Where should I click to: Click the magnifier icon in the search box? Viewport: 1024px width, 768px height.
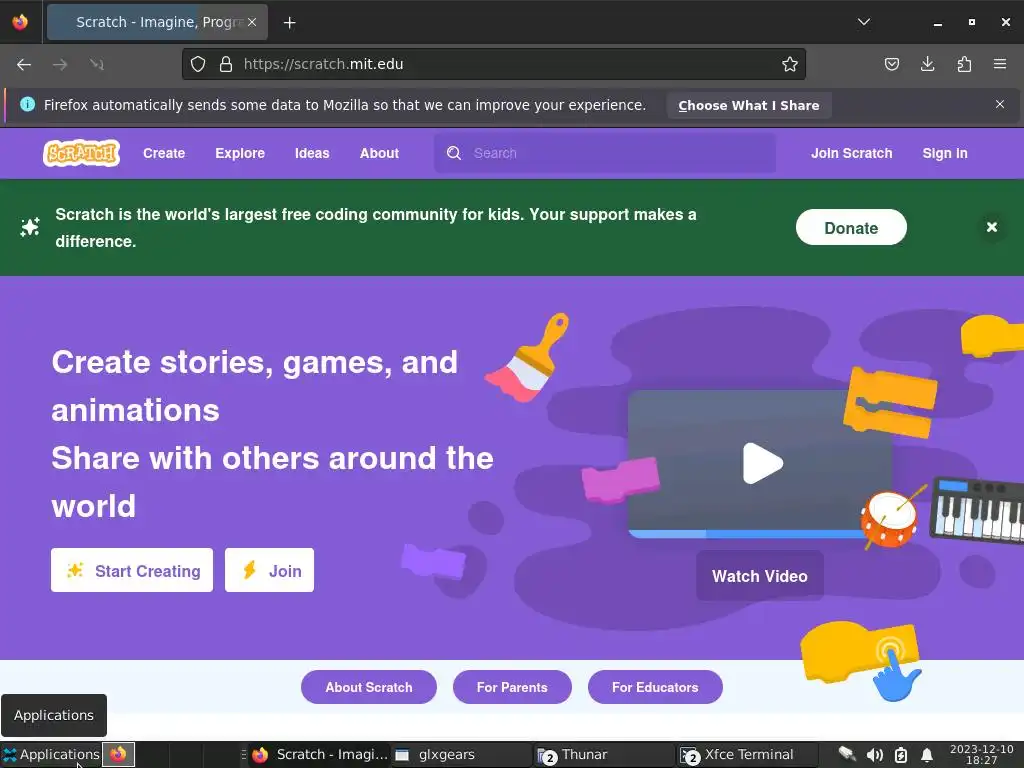tap(454, 153)
